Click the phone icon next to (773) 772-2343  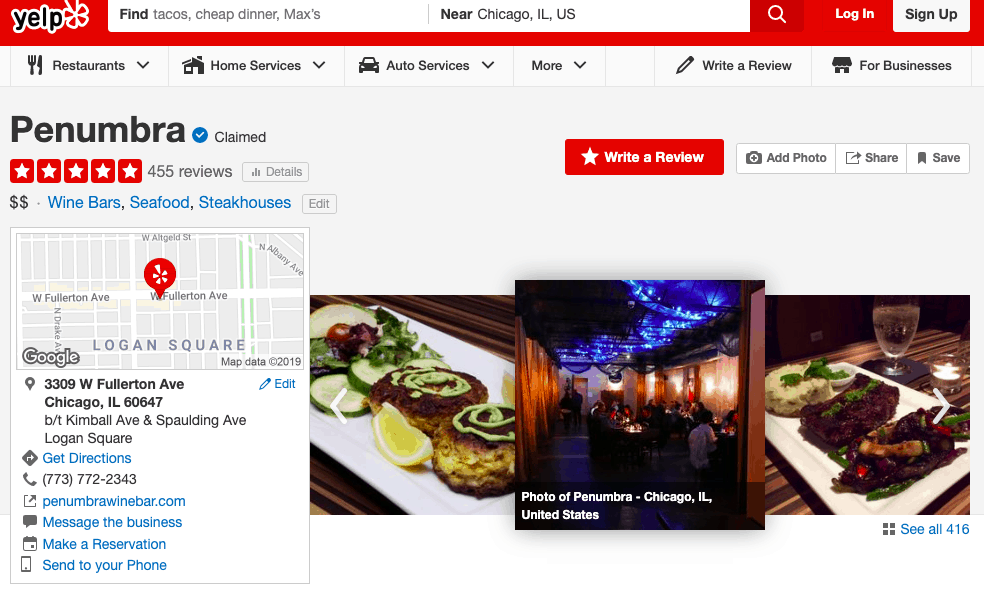tap(29, 479)
